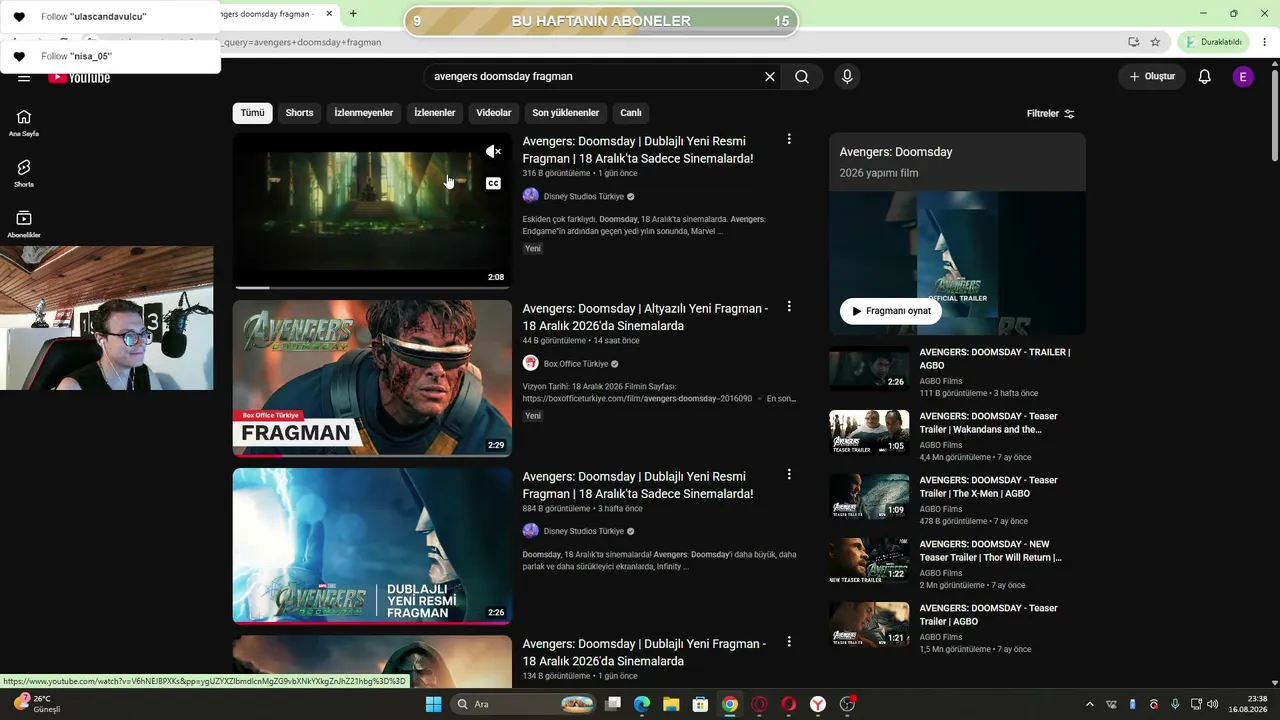Close the avengers doomsday fragman tab
Screen dimensions: 1280x720
pos(329,14)
